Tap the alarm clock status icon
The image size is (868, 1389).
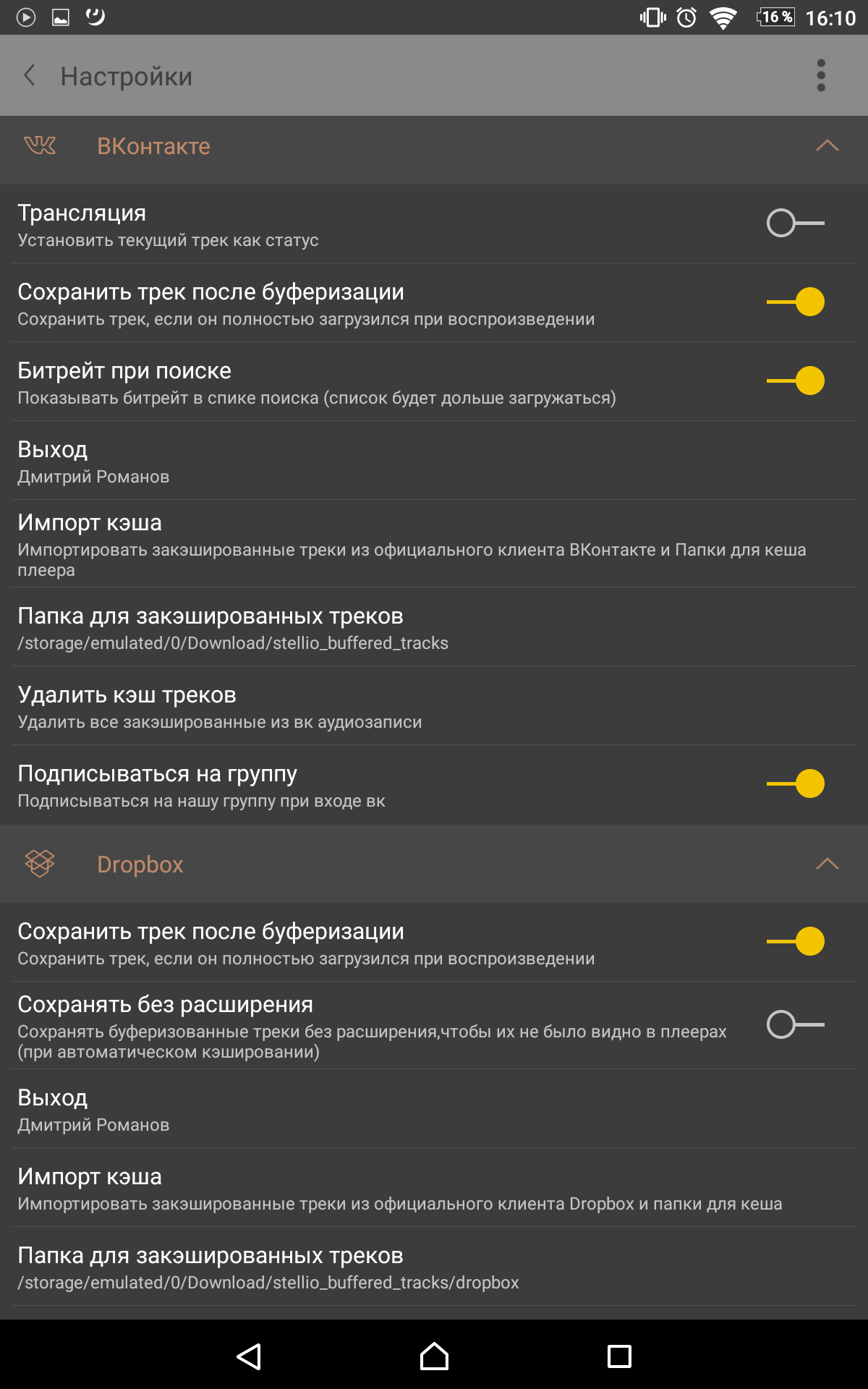(x=686, y=17)
